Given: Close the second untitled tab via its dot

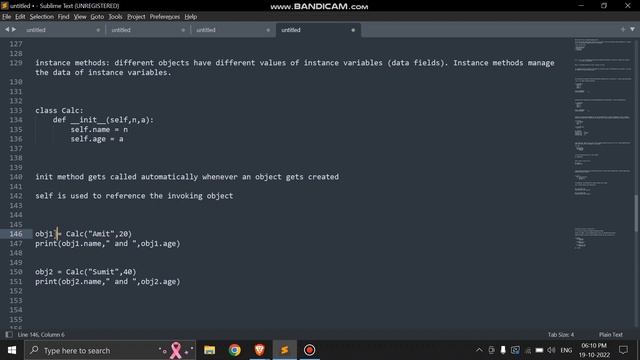Looking at the screenshot, I should tap(183, 30).
